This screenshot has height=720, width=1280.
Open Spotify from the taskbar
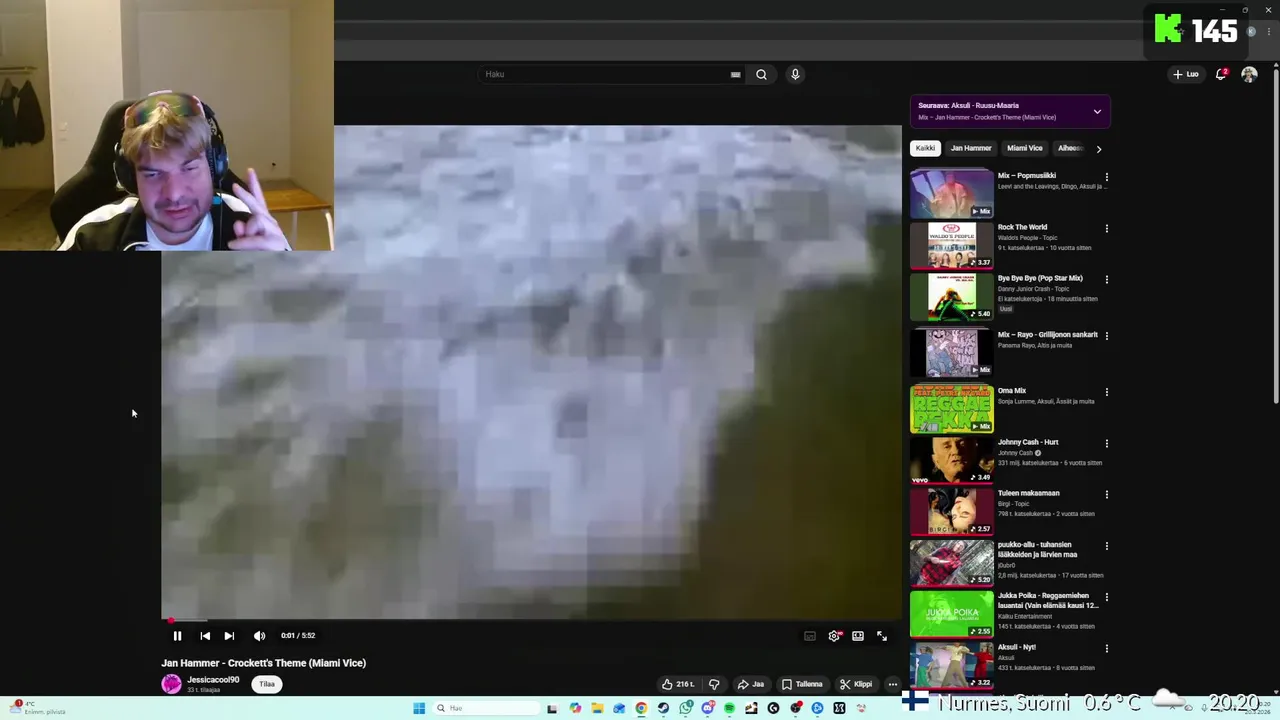729,708
